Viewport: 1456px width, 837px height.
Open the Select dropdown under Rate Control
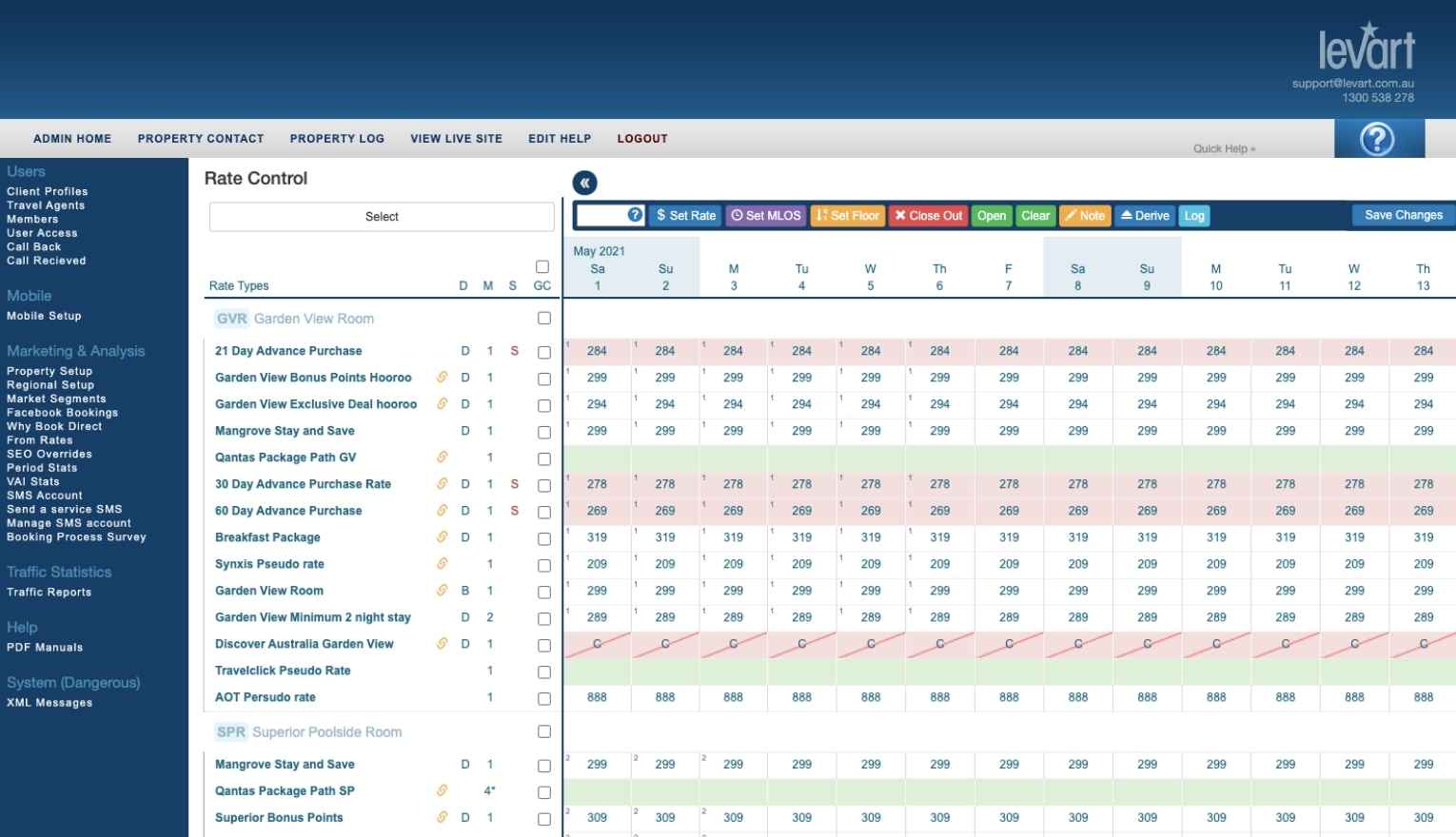382,217
